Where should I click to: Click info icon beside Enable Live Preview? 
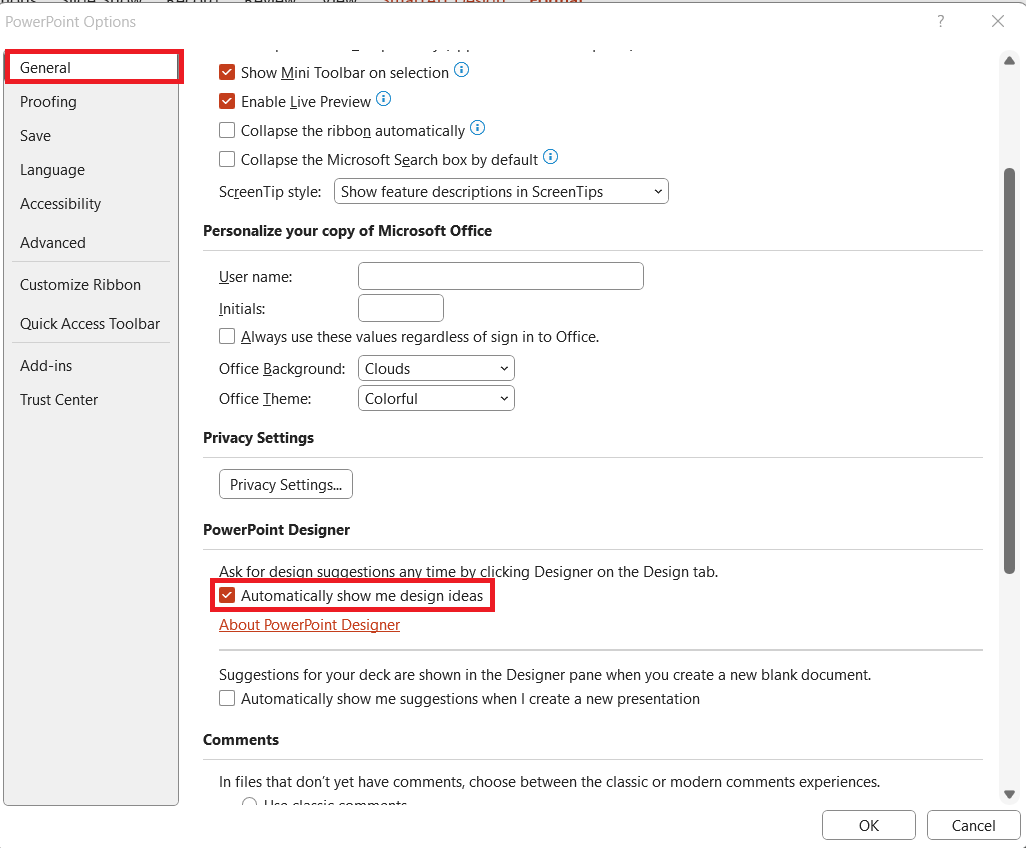click(x=383, y=99)
